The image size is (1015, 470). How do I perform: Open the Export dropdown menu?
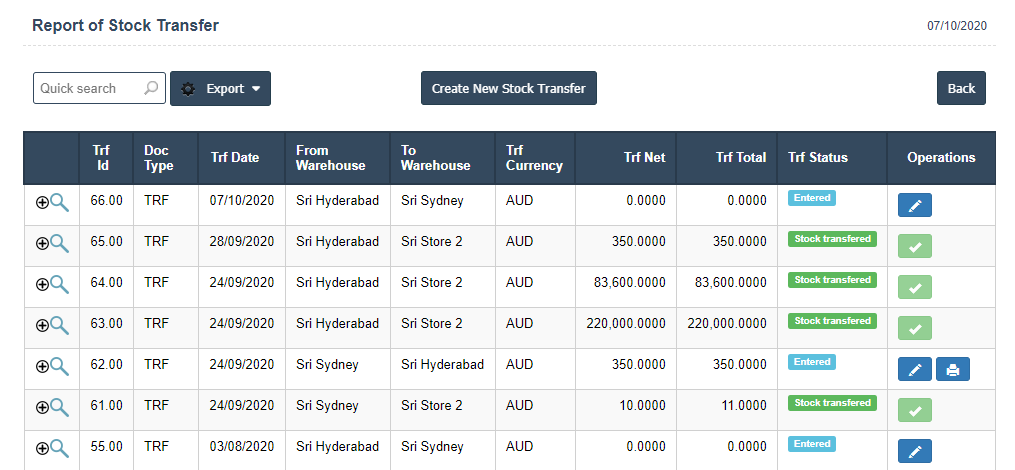tap(221, 88)
